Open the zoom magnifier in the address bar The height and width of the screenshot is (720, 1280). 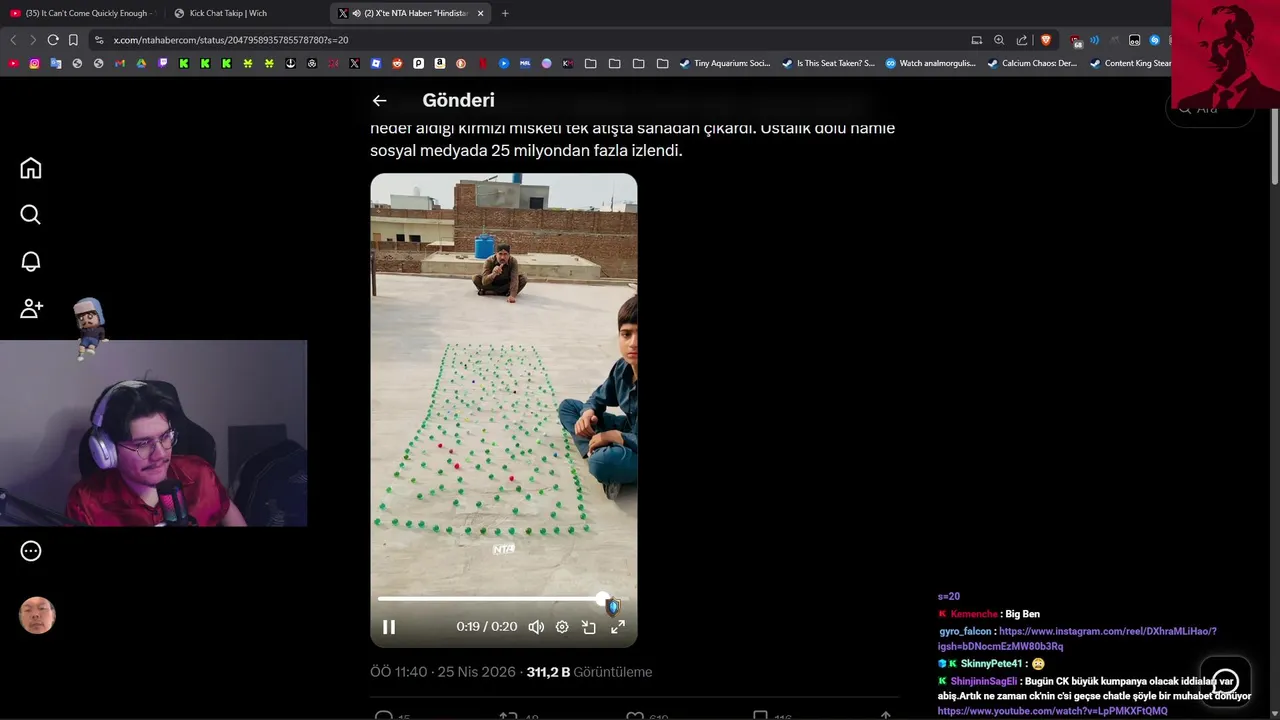click(999, 40)
